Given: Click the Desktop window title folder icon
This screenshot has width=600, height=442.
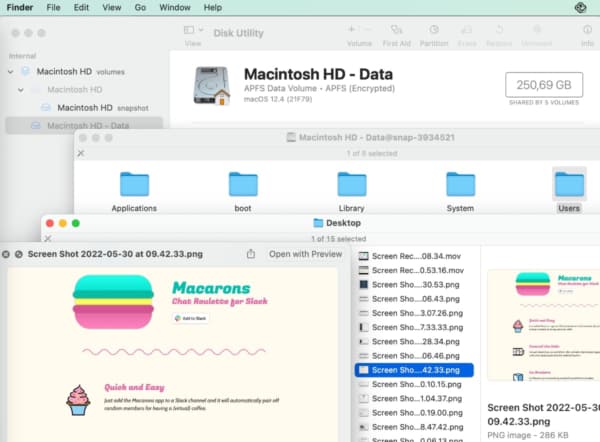Looking at the screenshot, I should point(318,223).
